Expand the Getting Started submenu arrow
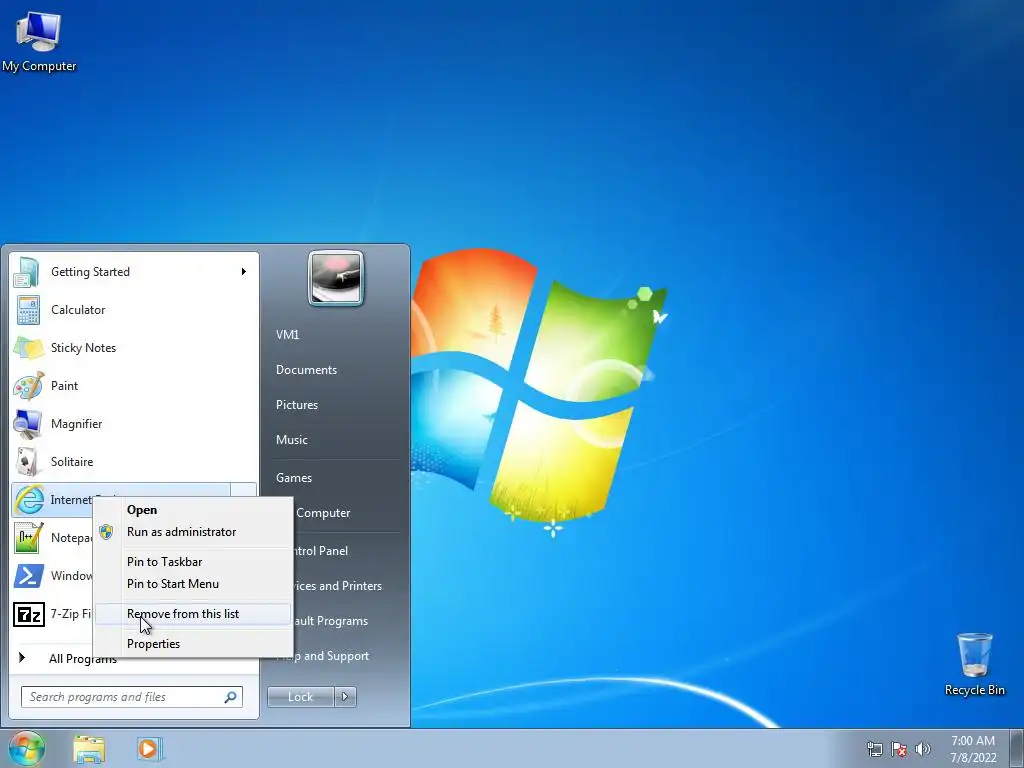The width and height of the screenshot is (1024, 768). click(x=244, y=272)
